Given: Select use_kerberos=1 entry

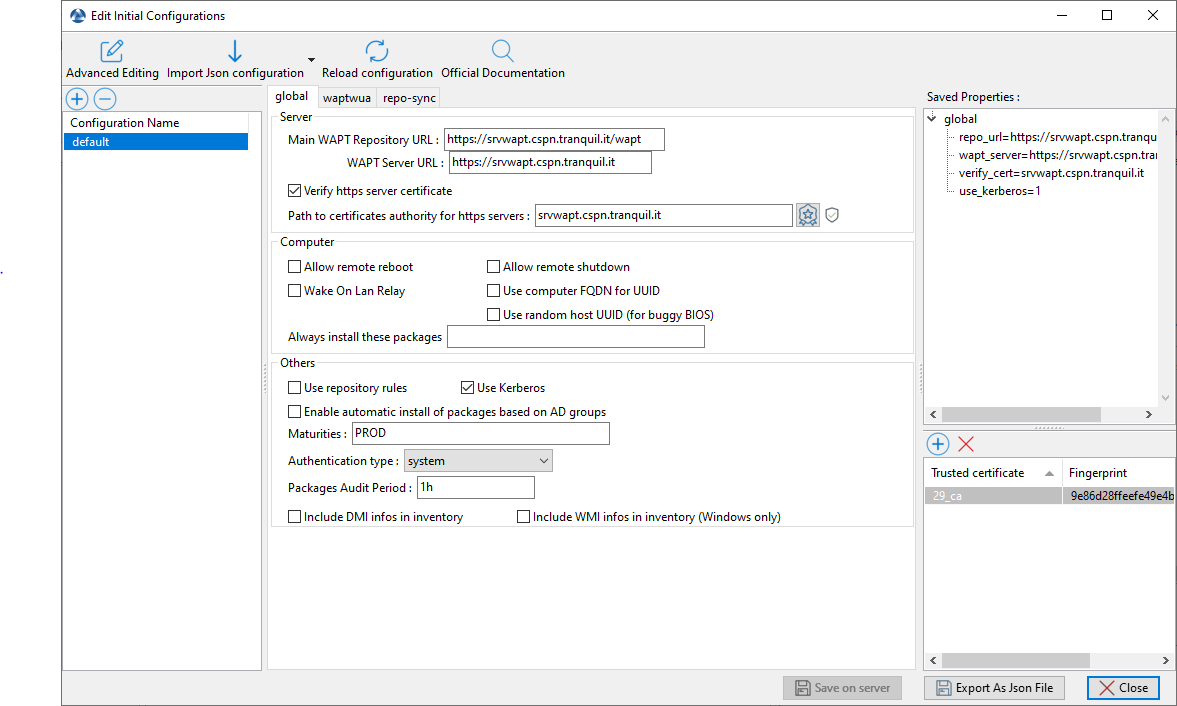Looking at the screenshot, I should (x=999, y=191).
